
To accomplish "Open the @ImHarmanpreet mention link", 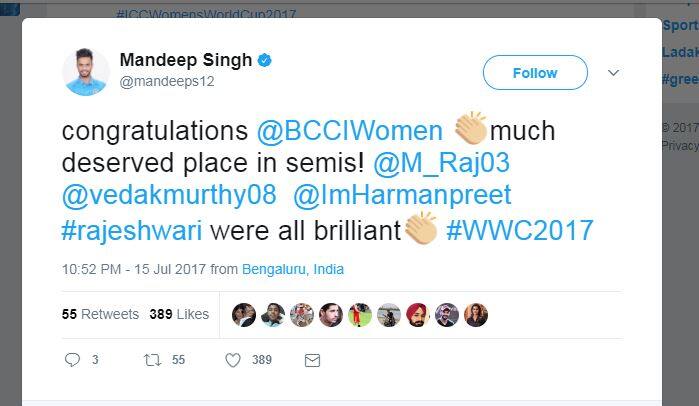I will tap(402, 195).
